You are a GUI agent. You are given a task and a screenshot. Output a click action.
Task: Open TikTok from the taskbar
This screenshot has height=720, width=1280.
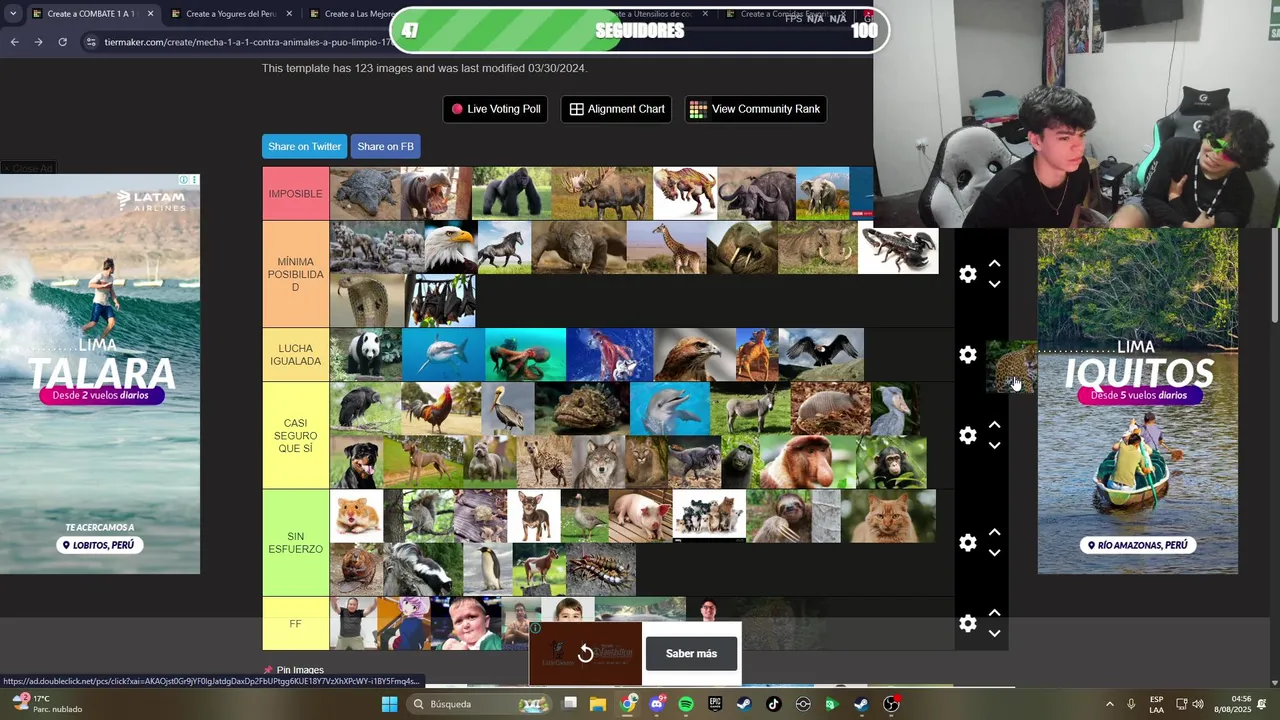pos(773,704)
